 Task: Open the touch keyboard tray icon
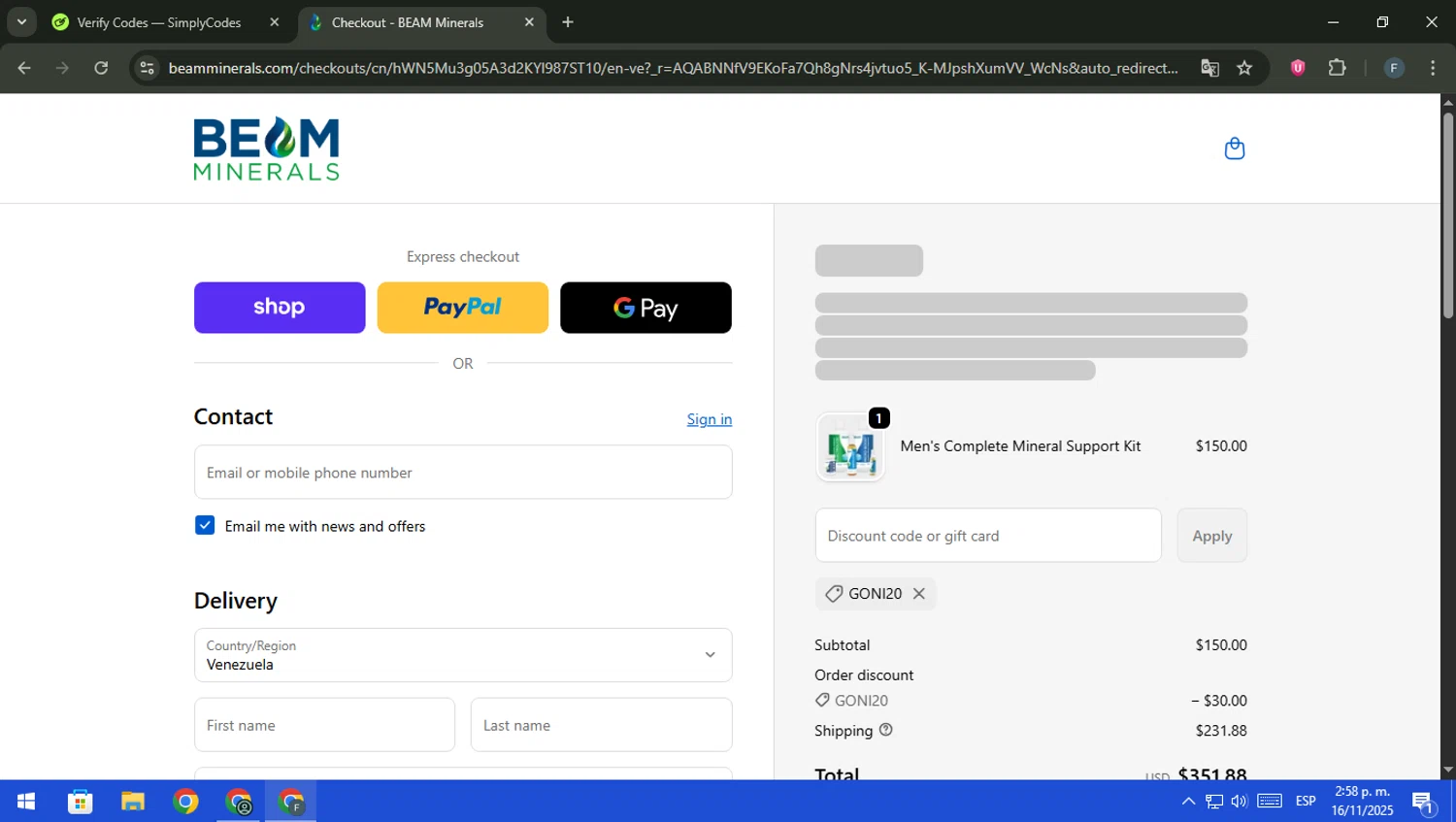point(1270,802)
